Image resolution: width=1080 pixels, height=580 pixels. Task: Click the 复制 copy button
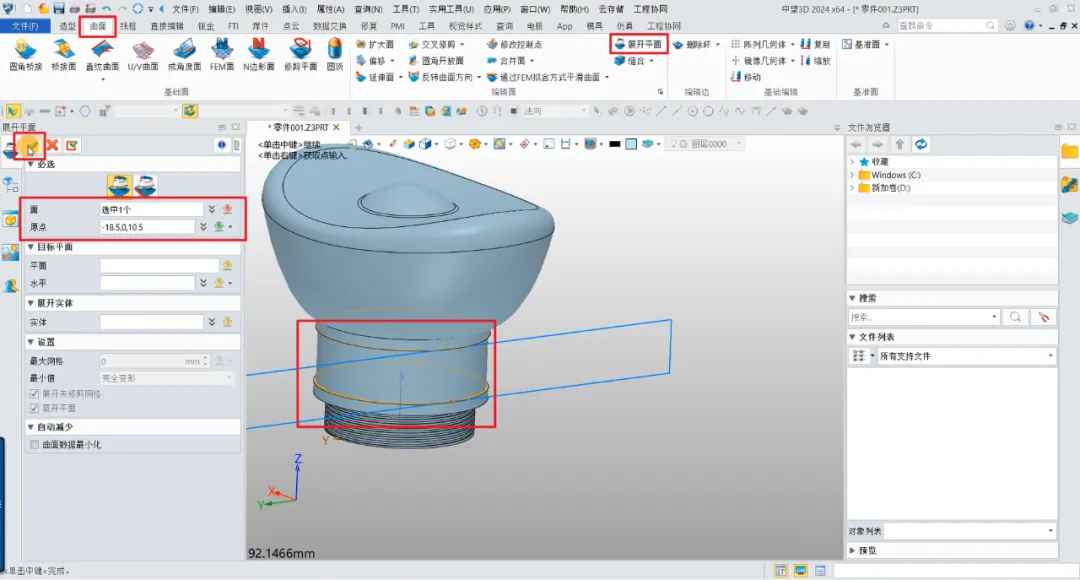click(815, 45)
